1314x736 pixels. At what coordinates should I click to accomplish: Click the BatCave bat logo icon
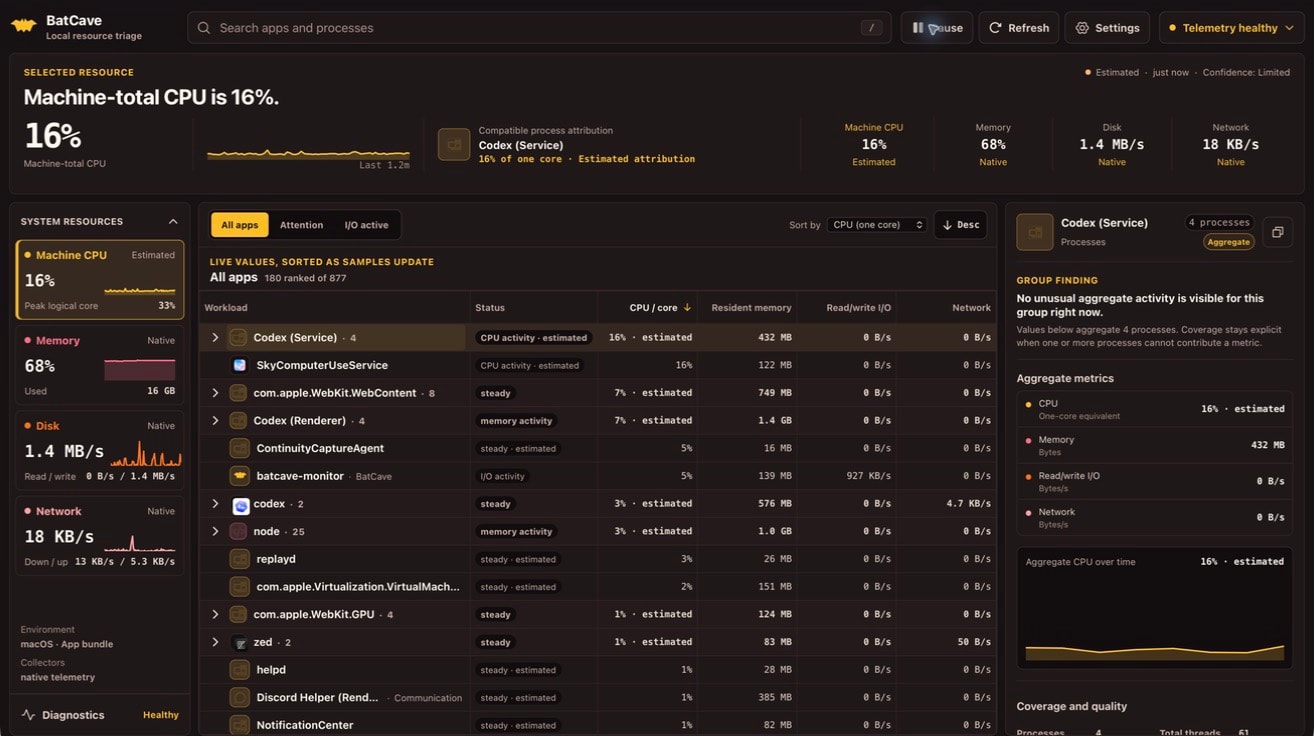click(24, 27)
